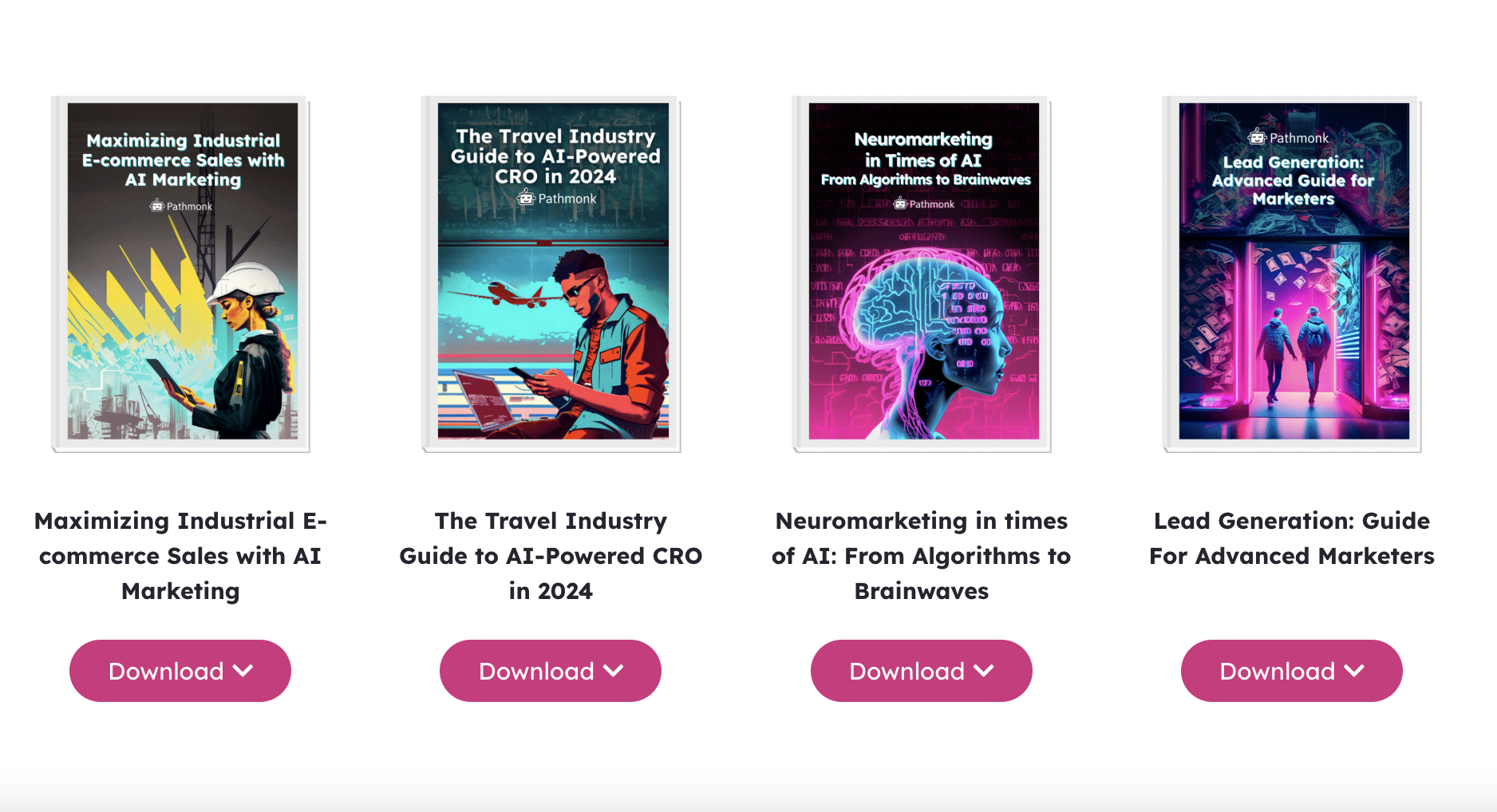Click the Pathmonk logo on Neuromarketing cover
Image resolution: width=1497 pixels, height=812 pixels.
pyautogui.click(x=923, y=203)
